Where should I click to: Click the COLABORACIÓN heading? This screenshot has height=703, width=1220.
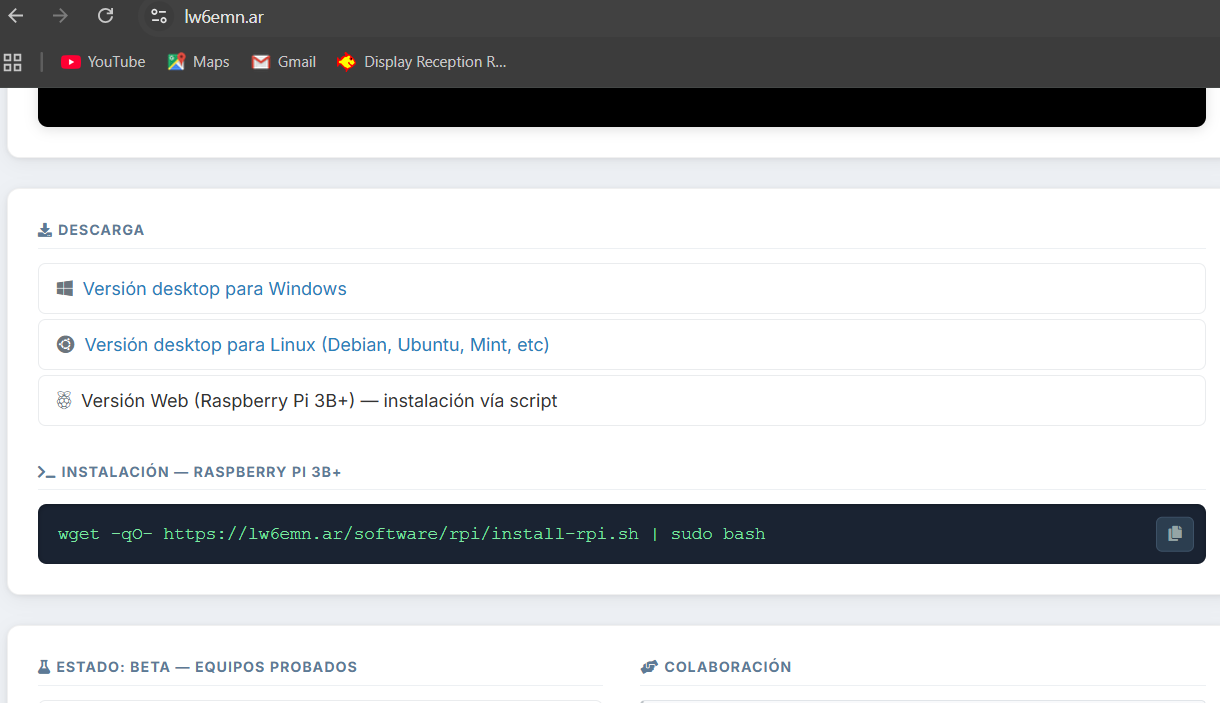pos(728,667)
